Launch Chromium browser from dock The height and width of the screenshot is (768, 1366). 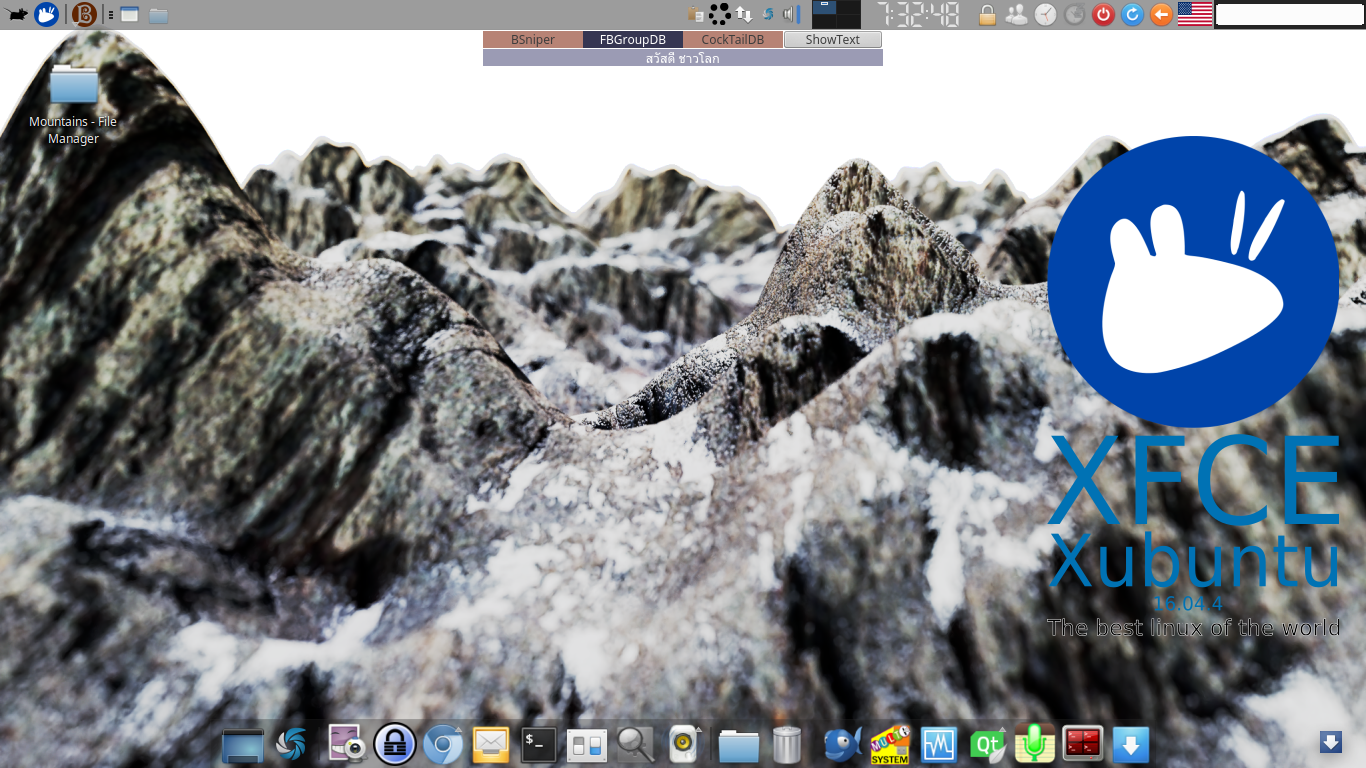[443, 745]
